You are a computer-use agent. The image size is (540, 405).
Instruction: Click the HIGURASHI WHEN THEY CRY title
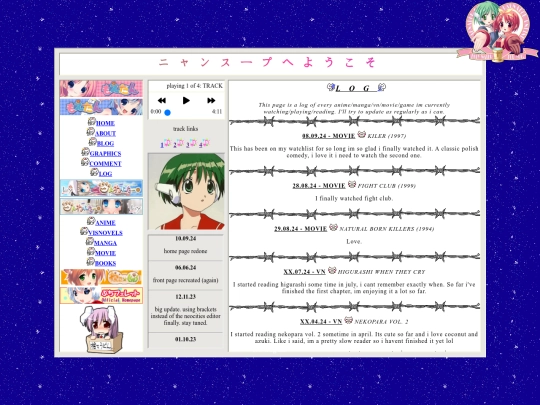tap(381, 272)
